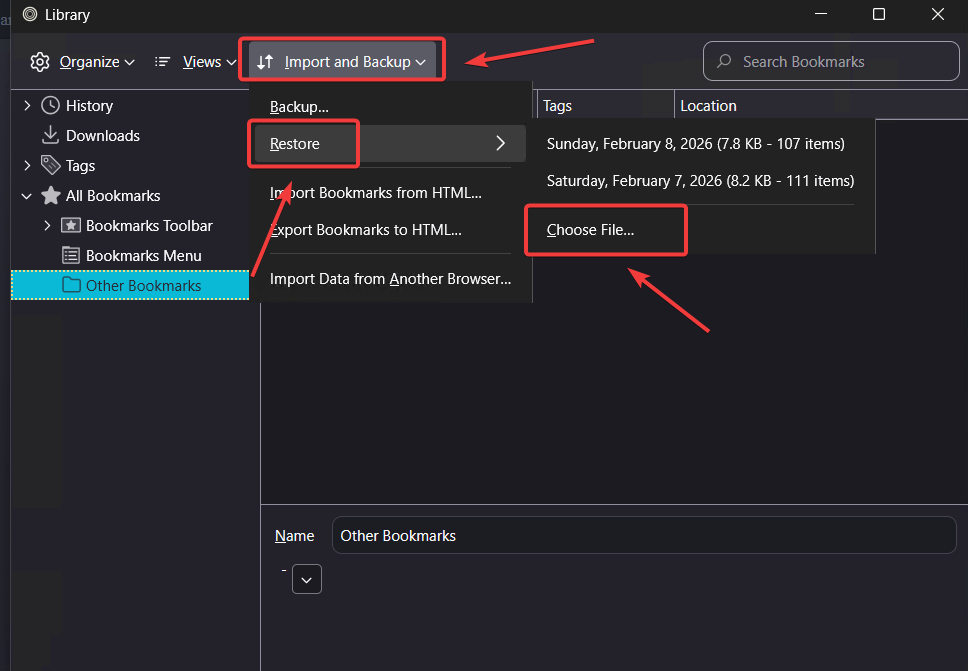Click the Other Bookmarks folder icon
The width and height of the screenshot is (968, 671).
[70, 285]
